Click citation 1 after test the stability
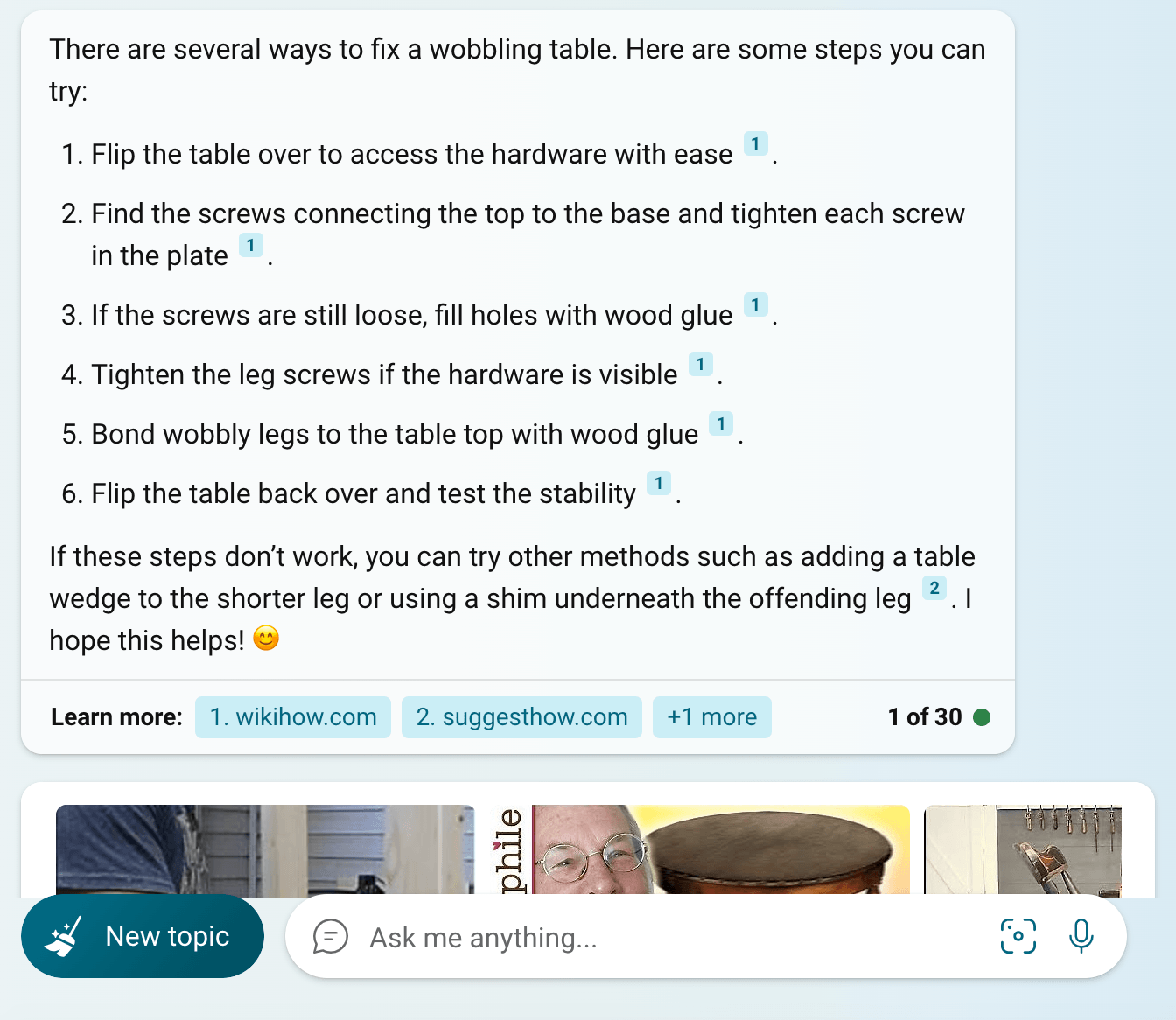This screenshot has height=1020, width=1176. click(658, 483)
